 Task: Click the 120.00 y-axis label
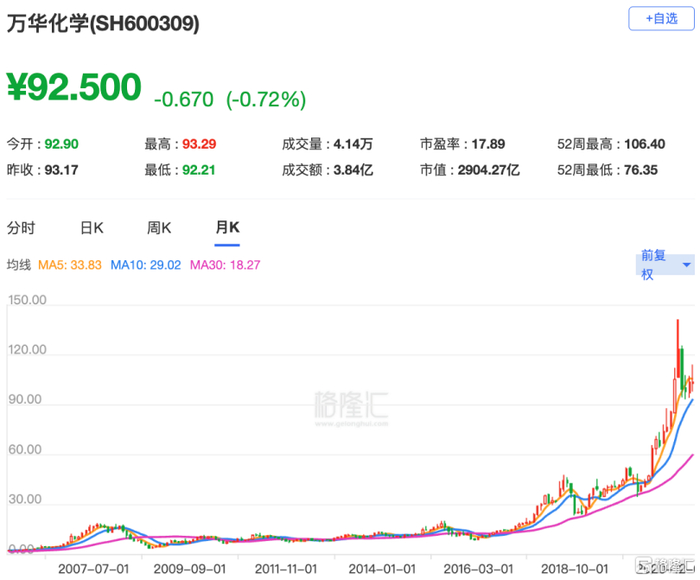pyautogui.click(x=27, y=349)
